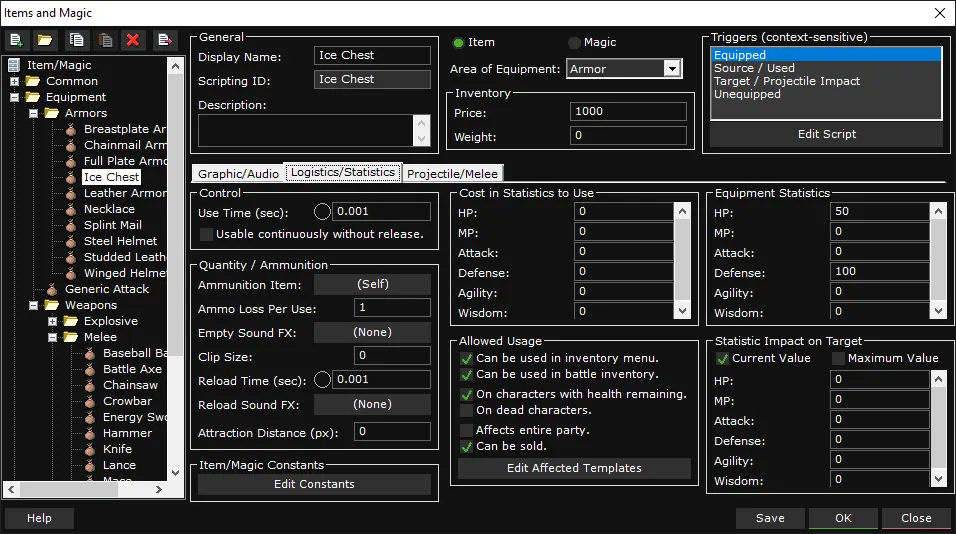Click the Battle Axe item icon

(x=90, y=369)
